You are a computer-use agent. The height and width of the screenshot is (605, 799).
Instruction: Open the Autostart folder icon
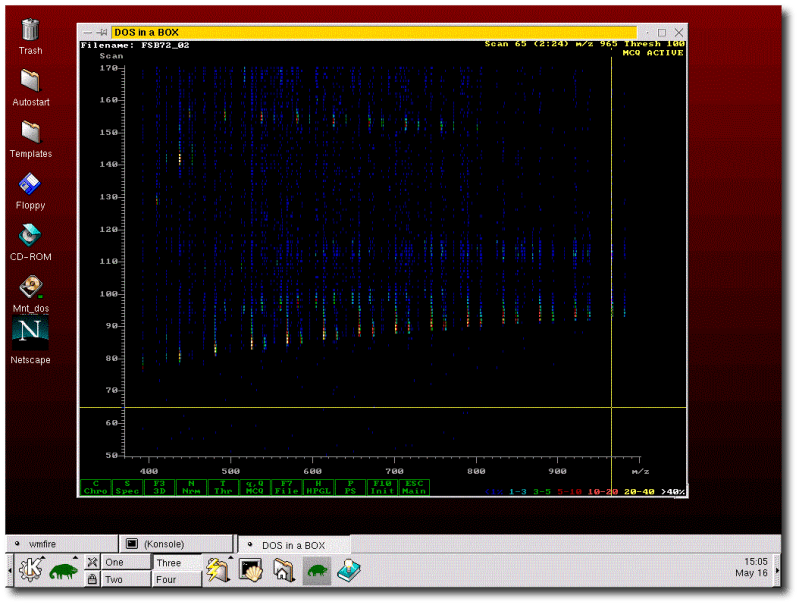click(30, 82)
